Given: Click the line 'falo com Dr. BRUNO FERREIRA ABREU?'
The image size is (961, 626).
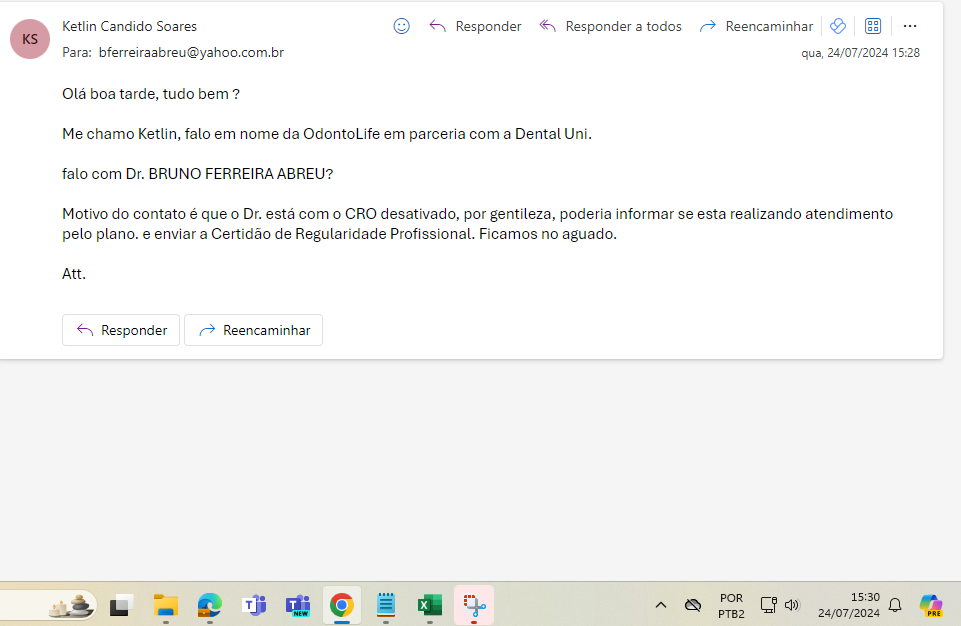Looking at the screenshot, I should [197, 174].
